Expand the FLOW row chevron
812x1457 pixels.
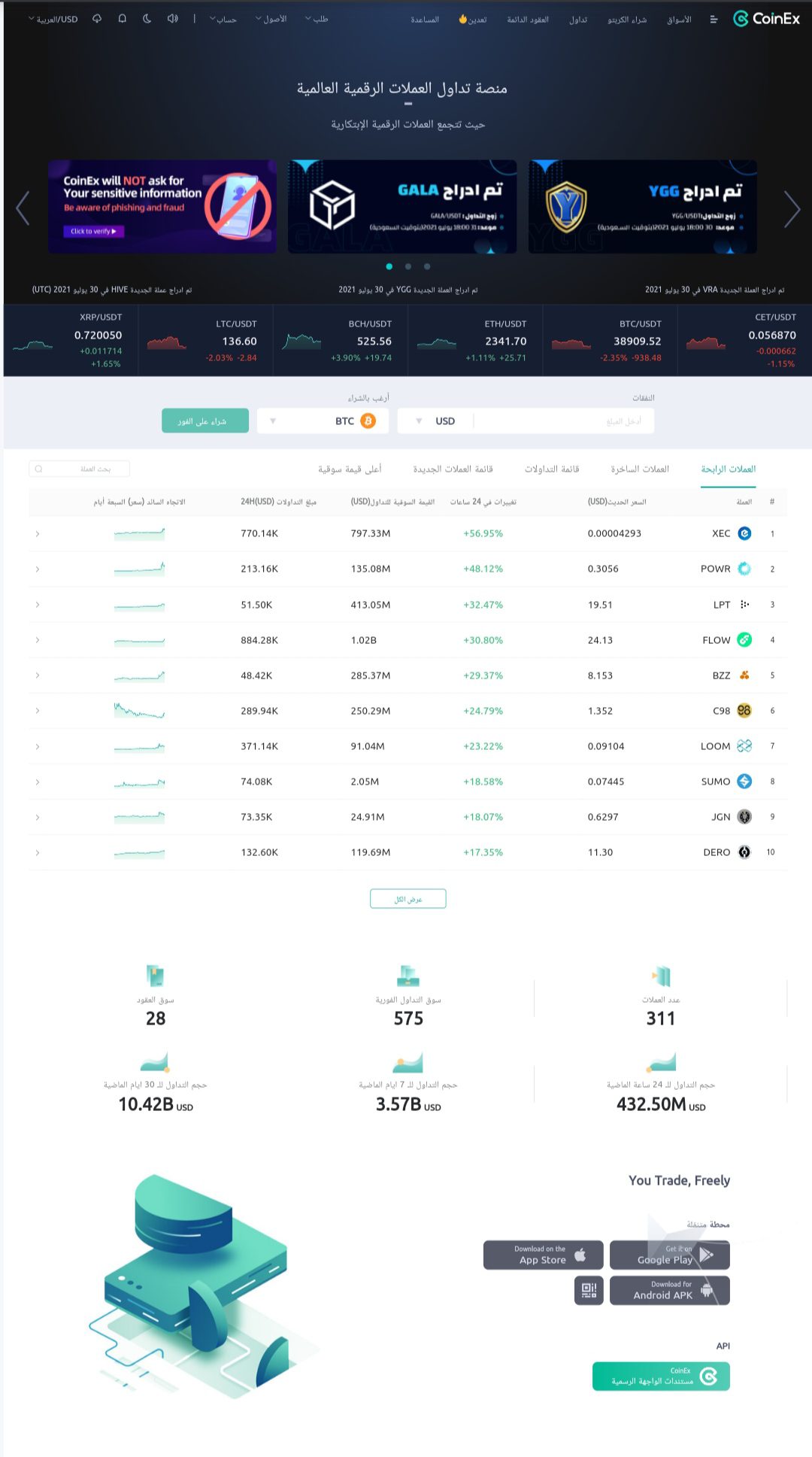click(x=37, y=640)
